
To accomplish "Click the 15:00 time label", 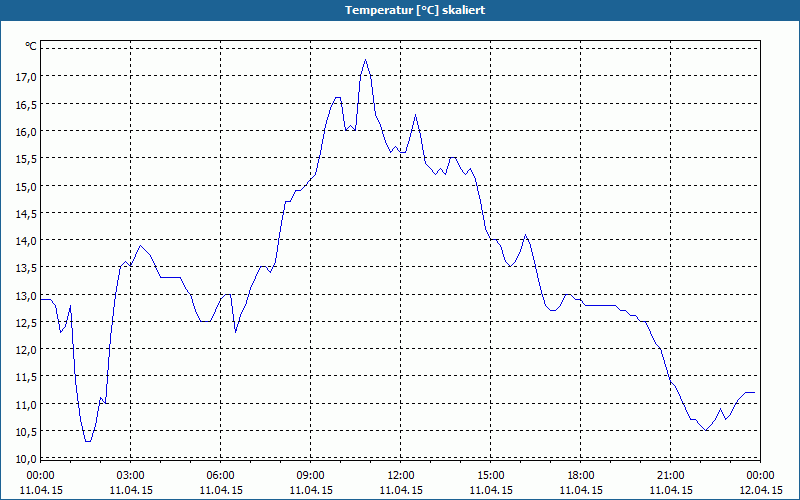I will pyautogui.click(x=490, y=476).
